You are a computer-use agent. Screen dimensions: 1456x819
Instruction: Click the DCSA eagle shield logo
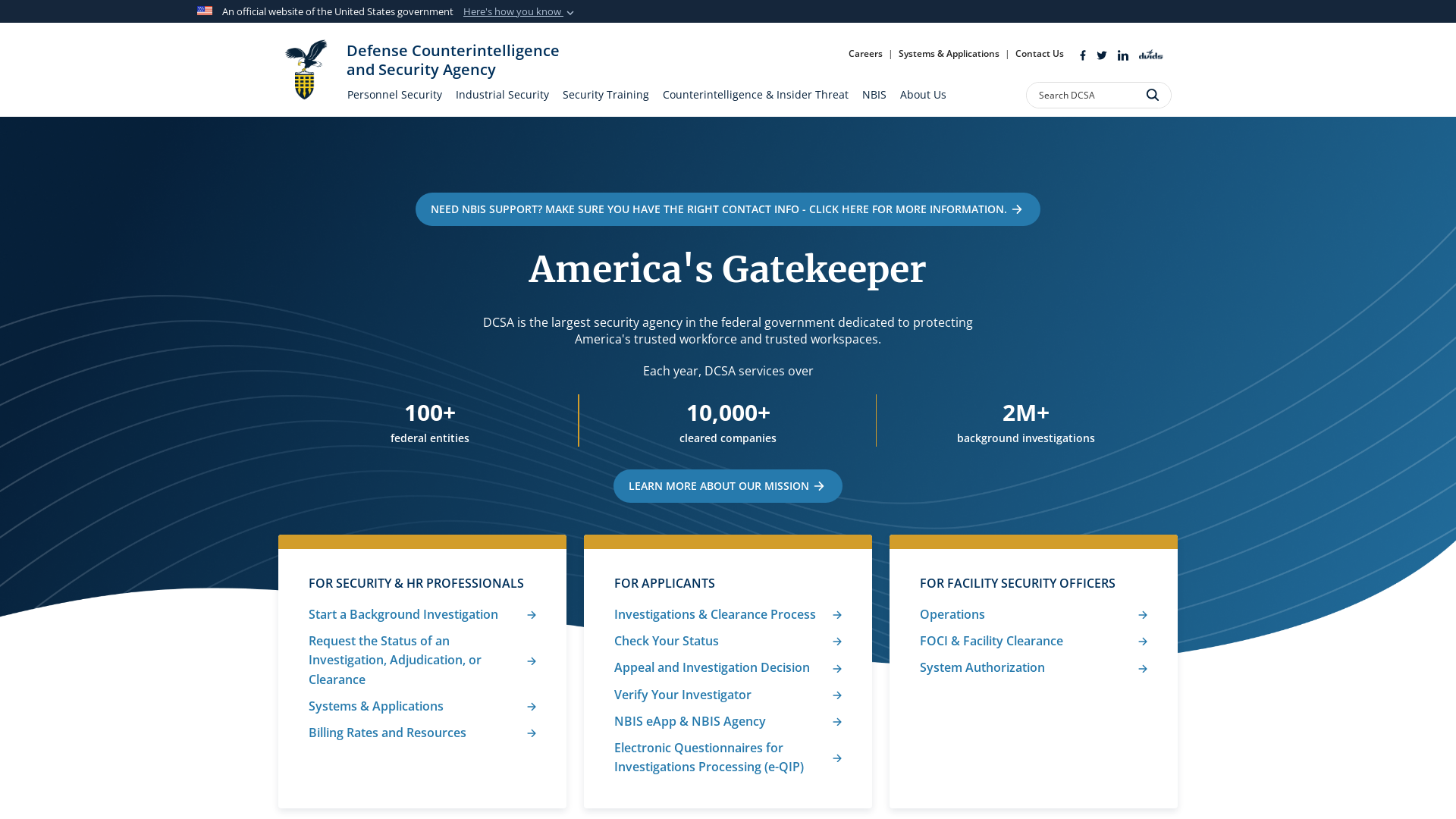(x=306, y=70)
